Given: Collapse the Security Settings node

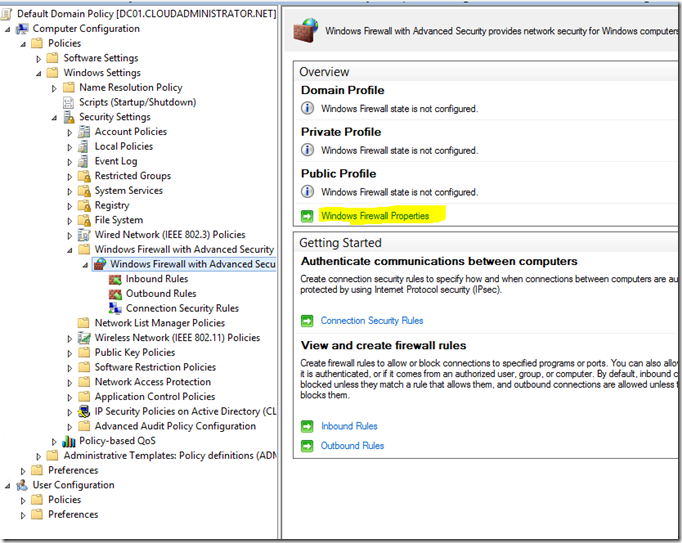Looking at the screenshot, I should [x=55, y=117].
